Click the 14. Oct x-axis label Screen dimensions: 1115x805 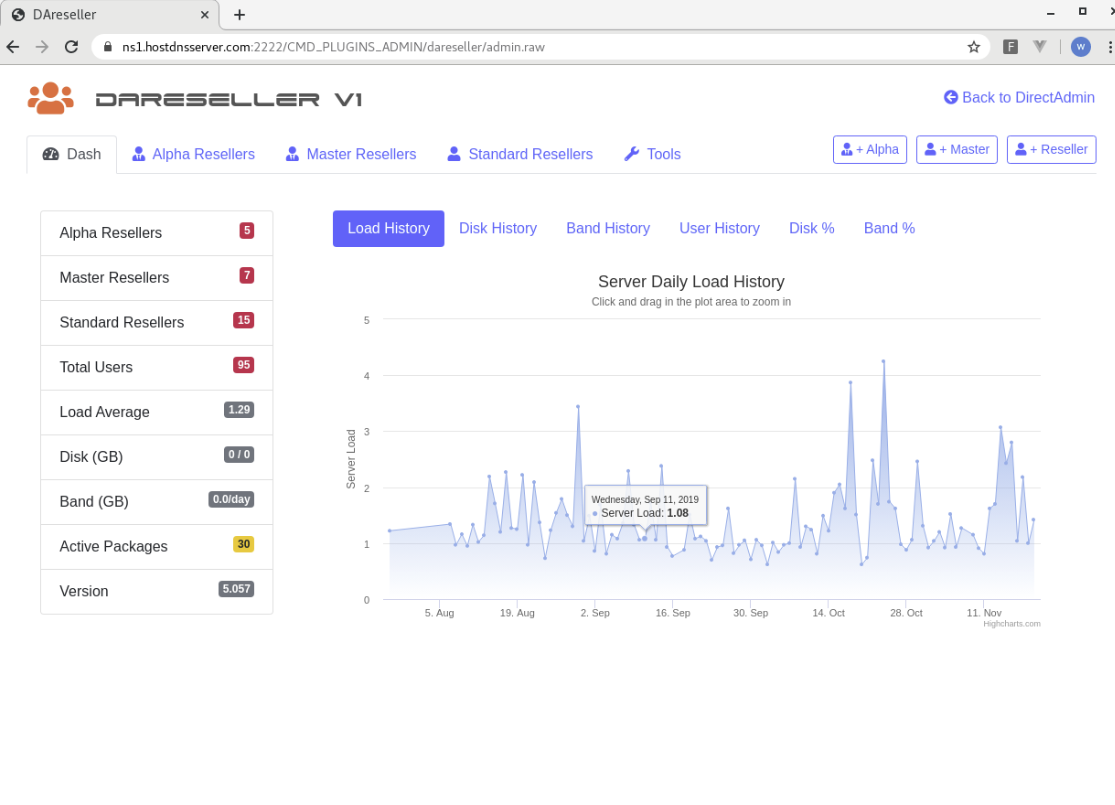pos(828,613)
